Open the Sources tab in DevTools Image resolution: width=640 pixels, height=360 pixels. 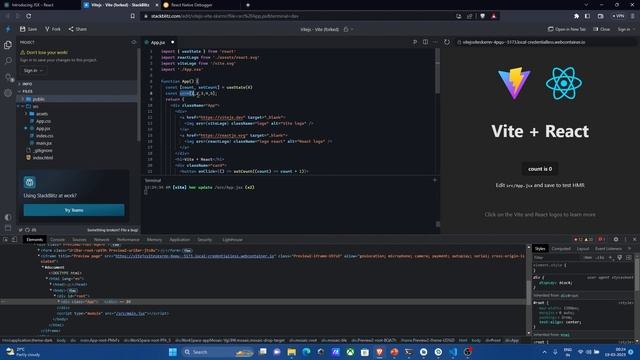pyautogui.click(x=79, y=240)
